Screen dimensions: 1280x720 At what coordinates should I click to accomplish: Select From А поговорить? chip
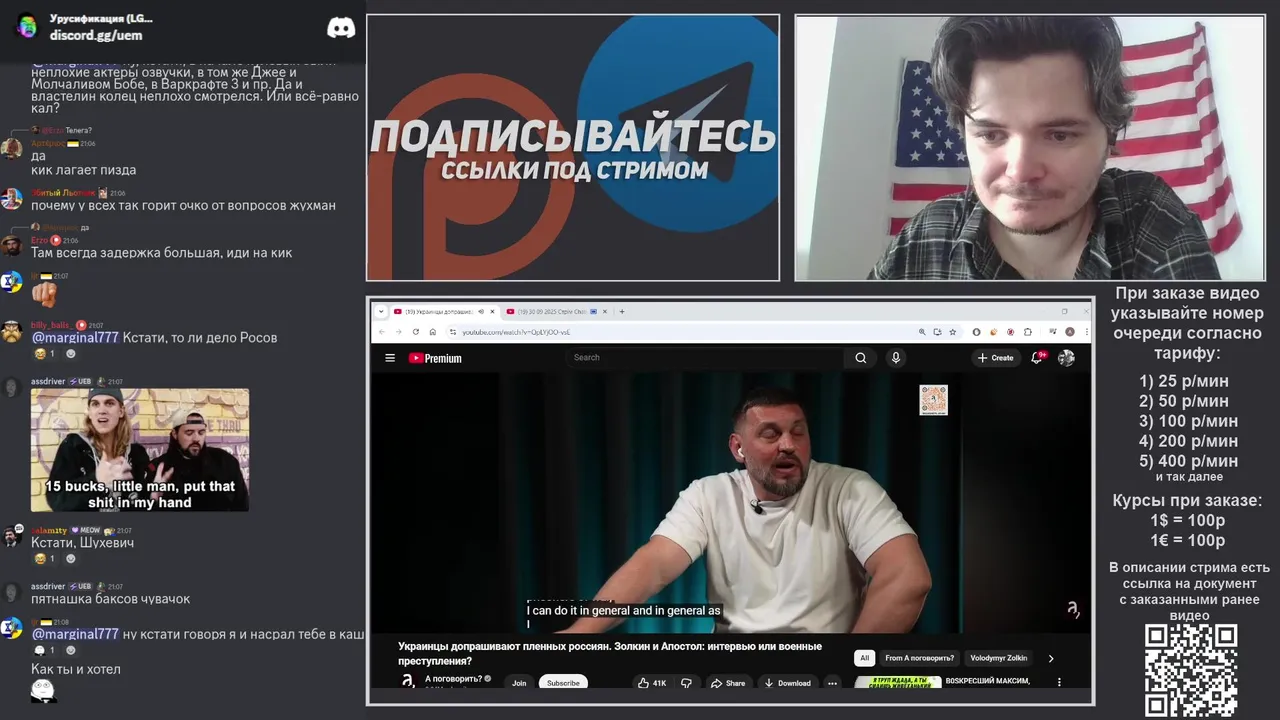coord(919,658)
